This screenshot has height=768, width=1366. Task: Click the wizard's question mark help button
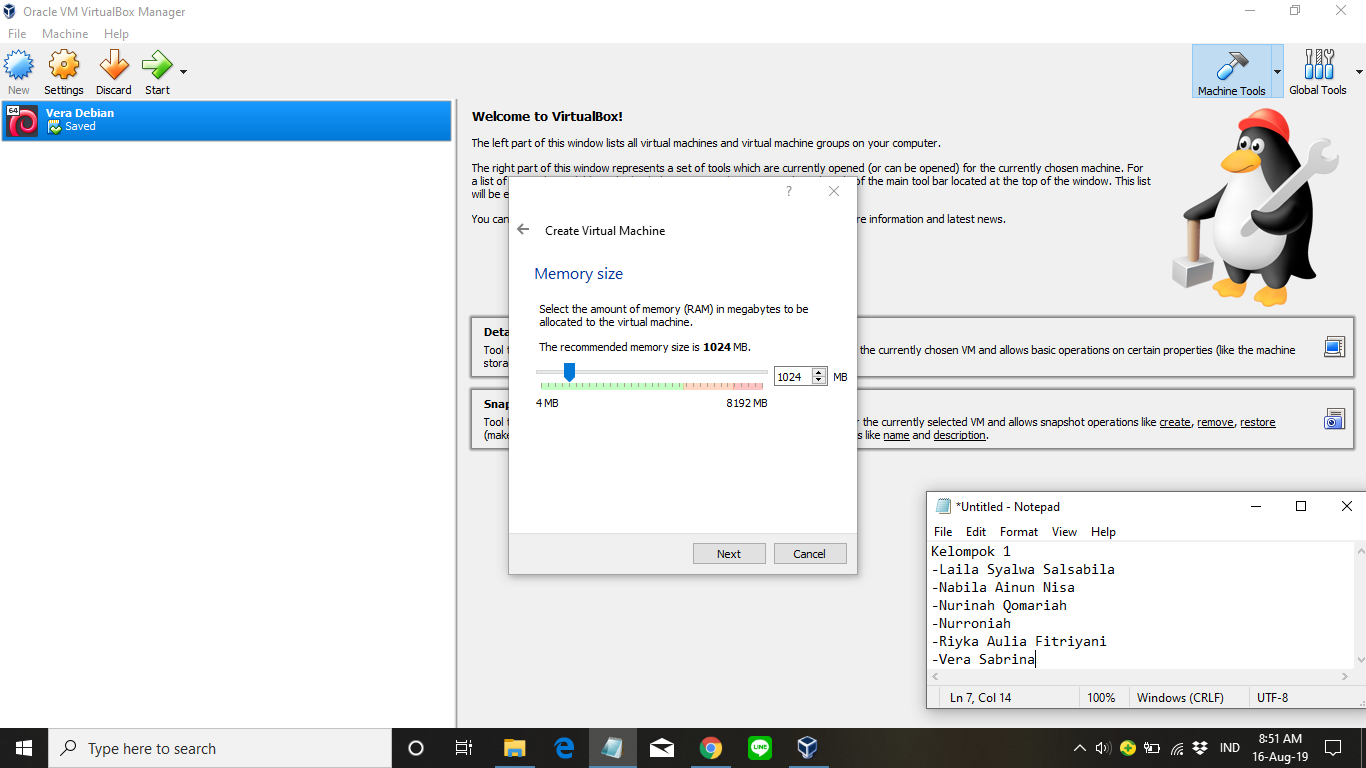(x=788, y=191)
